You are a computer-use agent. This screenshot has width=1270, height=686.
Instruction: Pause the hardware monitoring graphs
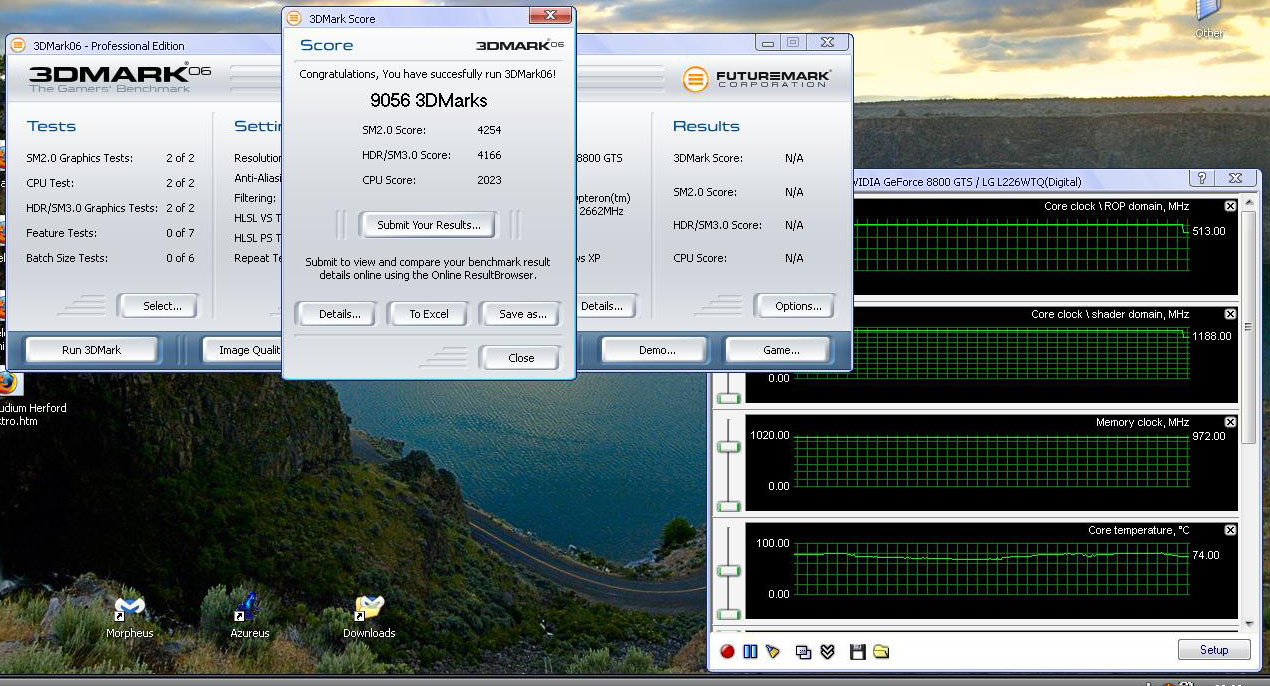750,652
